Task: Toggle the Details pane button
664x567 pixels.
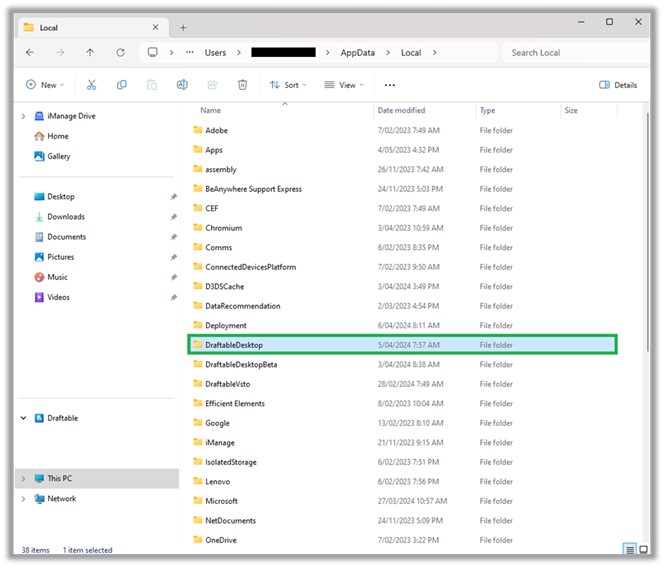Action: (618, 85)
